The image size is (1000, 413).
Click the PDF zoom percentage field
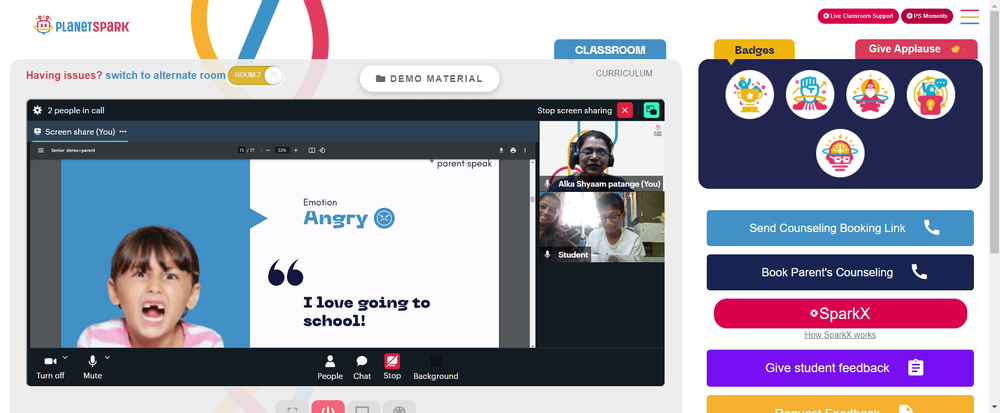point(281,150)
